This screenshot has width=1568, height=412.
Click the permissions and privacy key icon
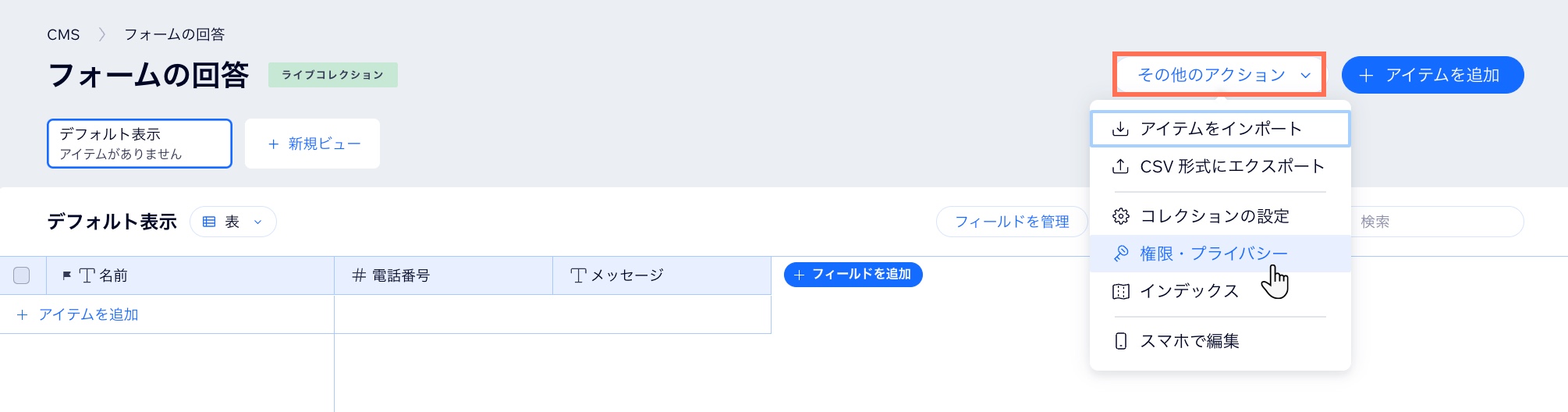coord(1121,254)
